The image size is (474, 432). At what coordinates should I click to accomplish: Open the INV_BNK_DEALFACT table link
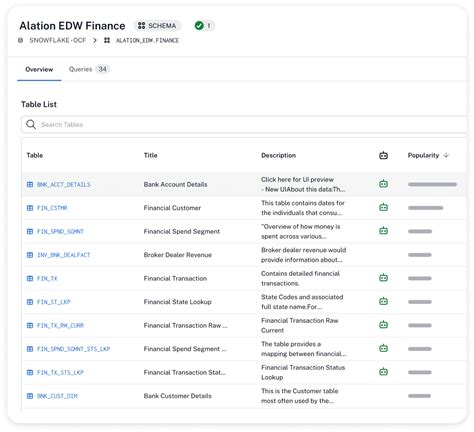click(x=64, y=255)
